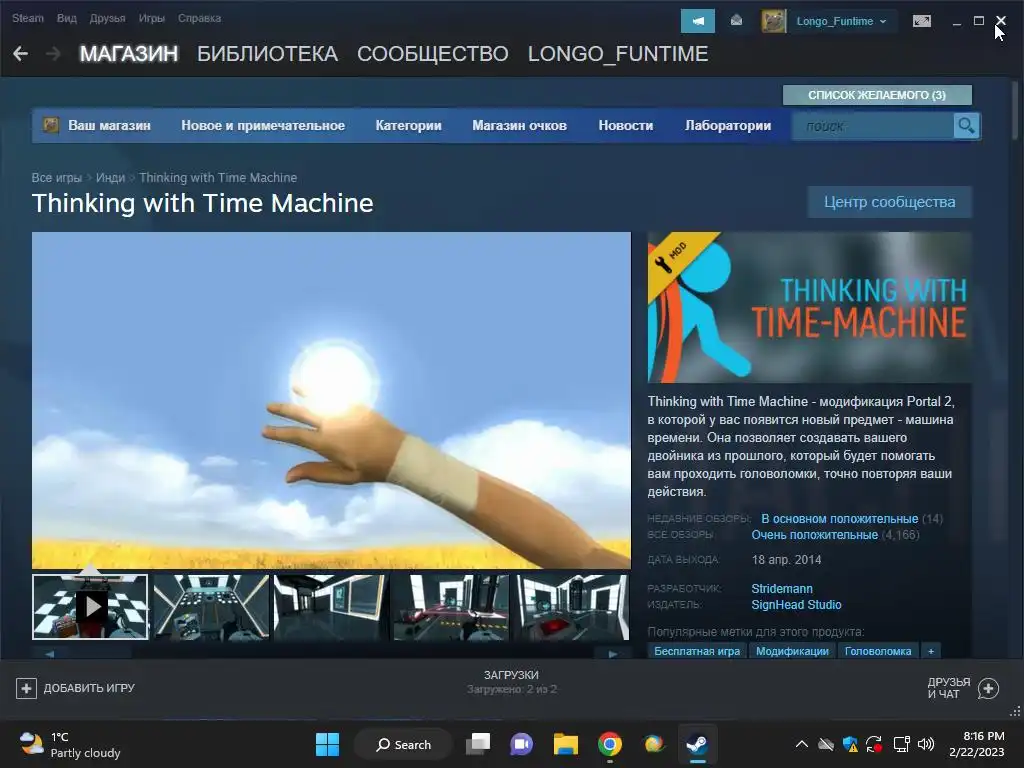
Task: Open the weather widget showing 1°C
Action: 70,744
